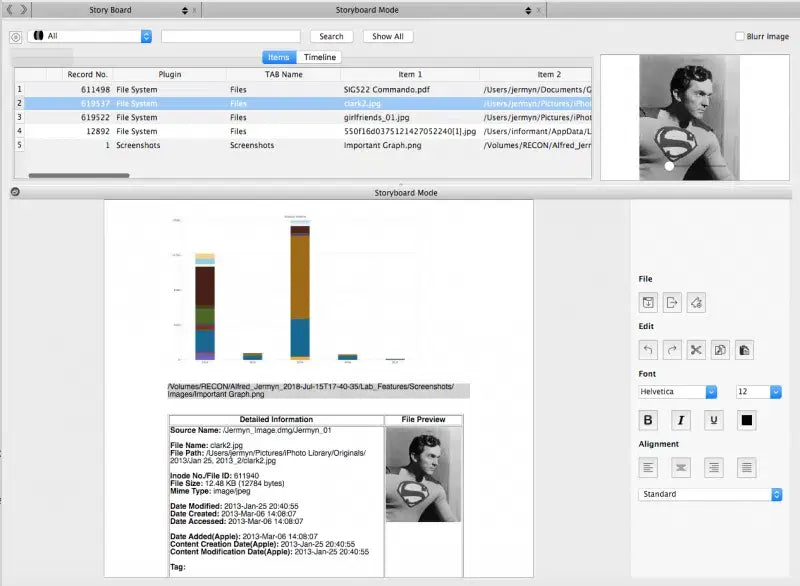This screenshot has height=586, width=800.
Task: Toggle bold formatting
Action: click(648, 420)
